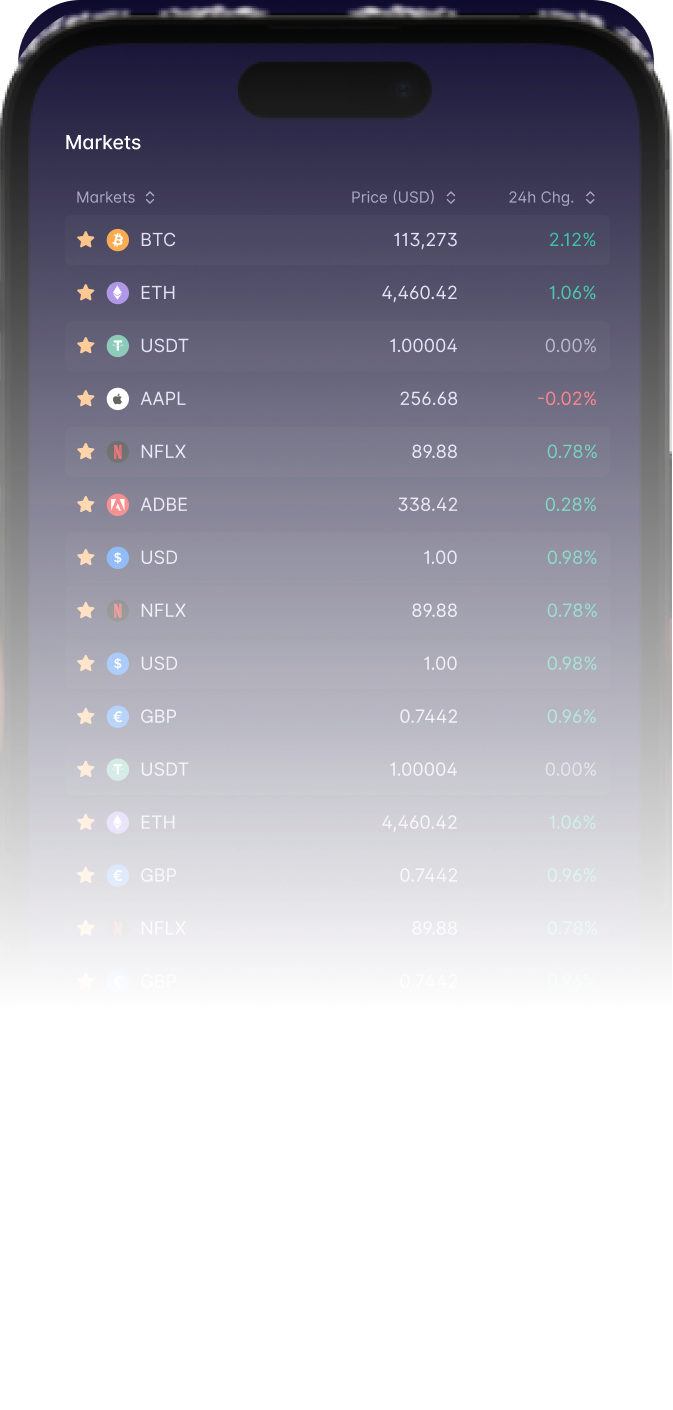Open the ADBE ticker label
Screen dimensions: 673x1410
click(164, 505)
